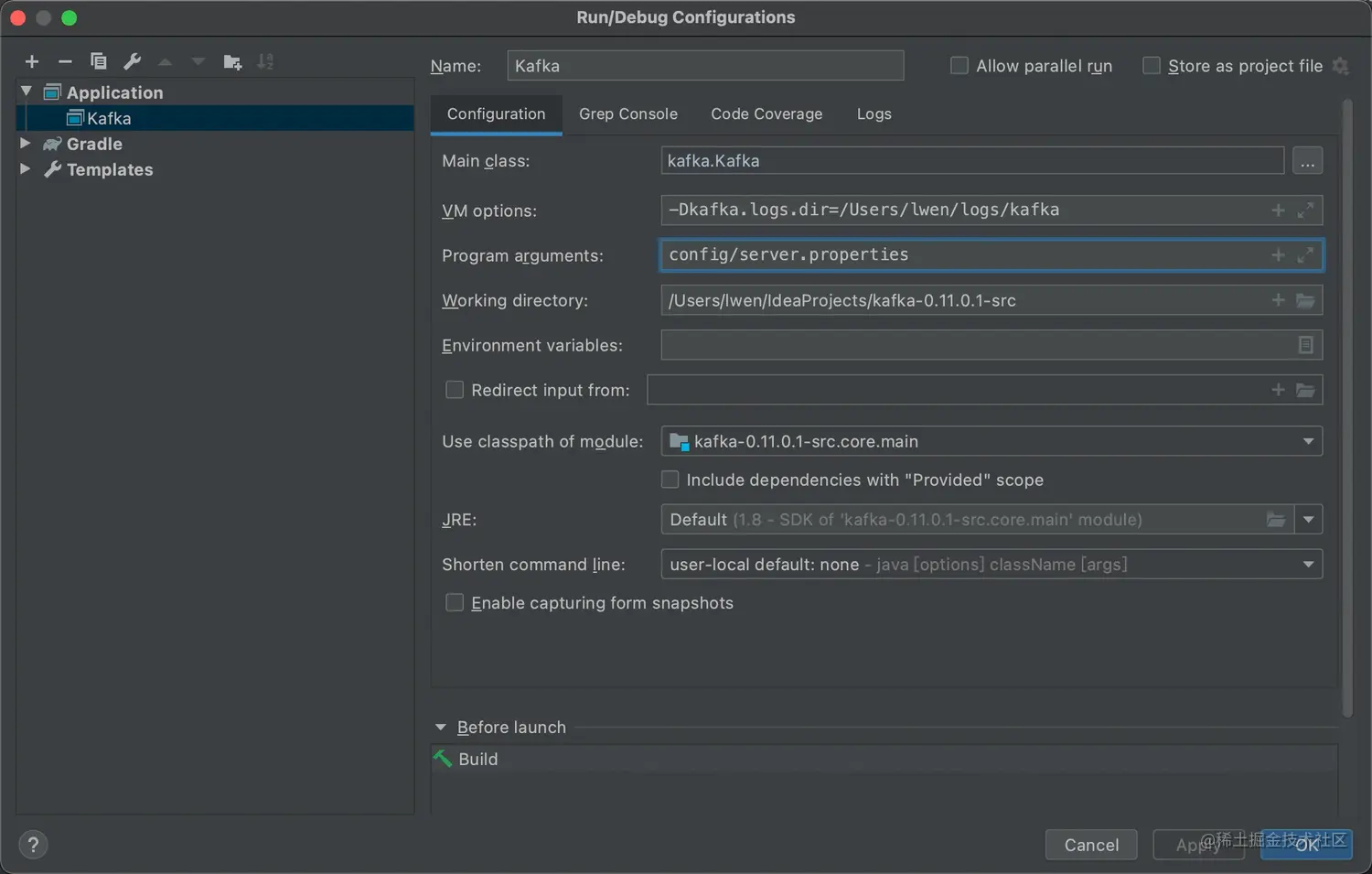Image resolution: width=1372 pixels, height=874 pixels.
Task: Open the Logs tab
Action: point(874,114)
